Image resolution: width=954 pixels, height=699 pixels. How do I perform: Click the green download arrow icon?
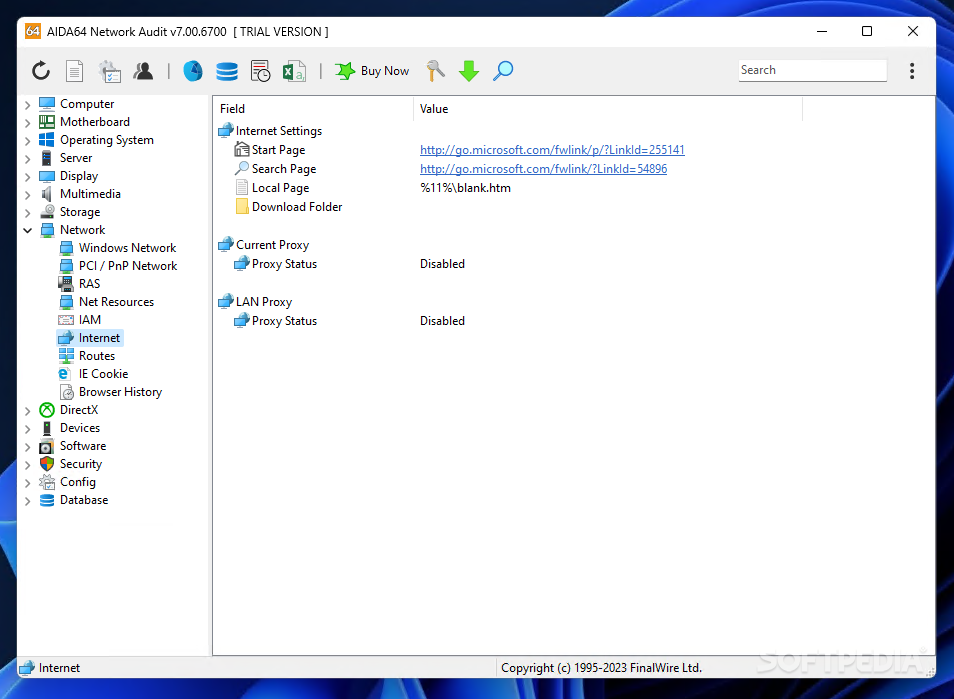point(469,71)
